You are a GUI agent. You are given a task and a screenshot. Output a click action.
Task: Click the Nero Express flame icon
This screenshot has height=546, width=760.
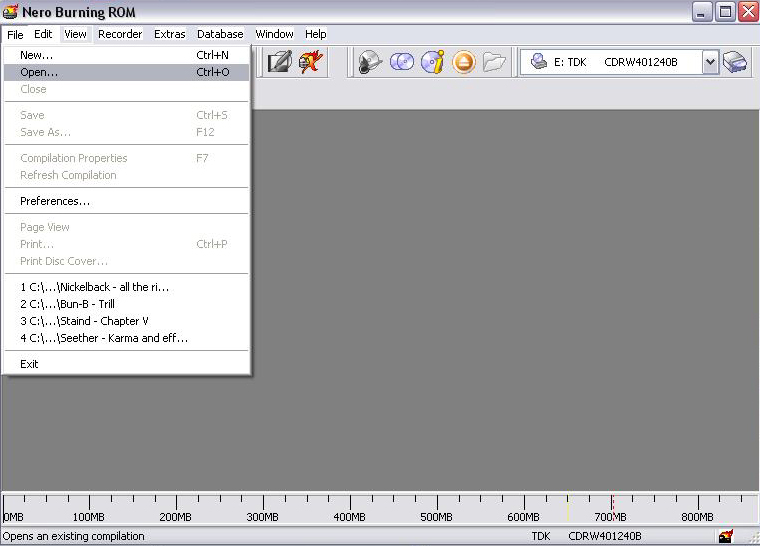pos(311,62)
